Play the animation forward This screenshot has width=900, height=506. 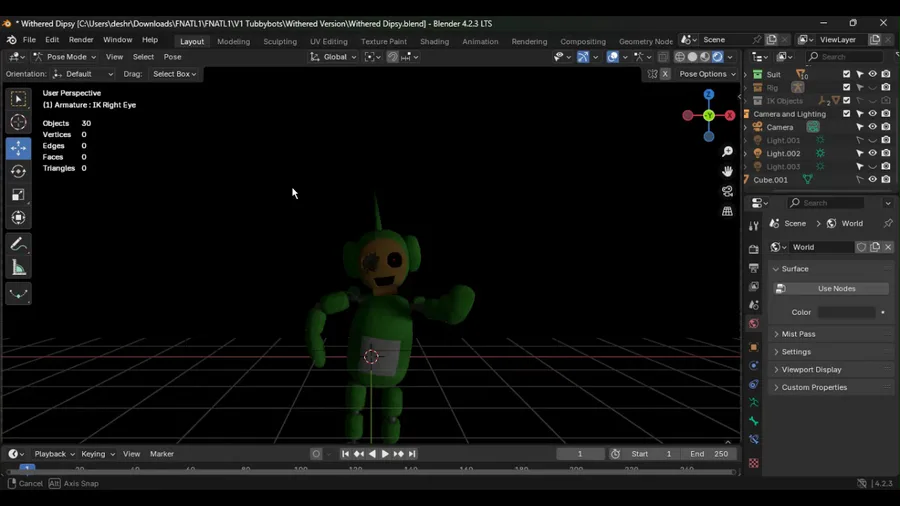(x=385, y=454)
